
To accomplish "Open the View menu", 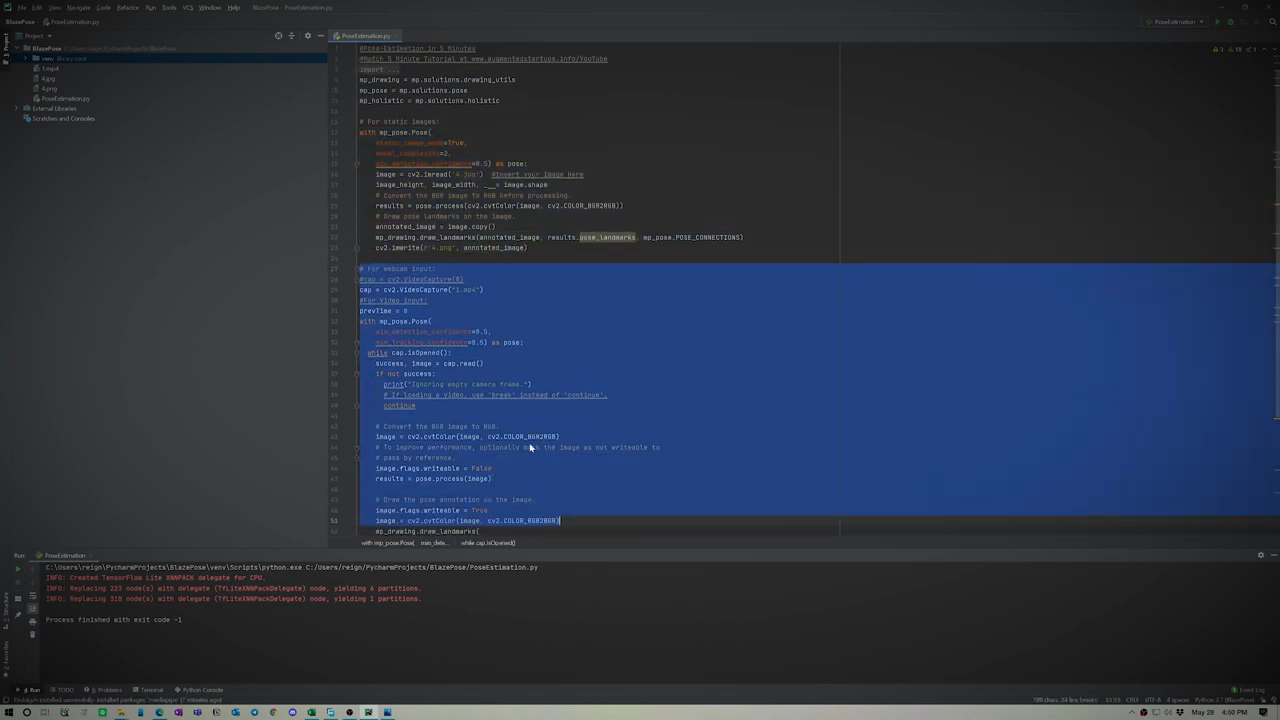I will click(x=54, y=7).
